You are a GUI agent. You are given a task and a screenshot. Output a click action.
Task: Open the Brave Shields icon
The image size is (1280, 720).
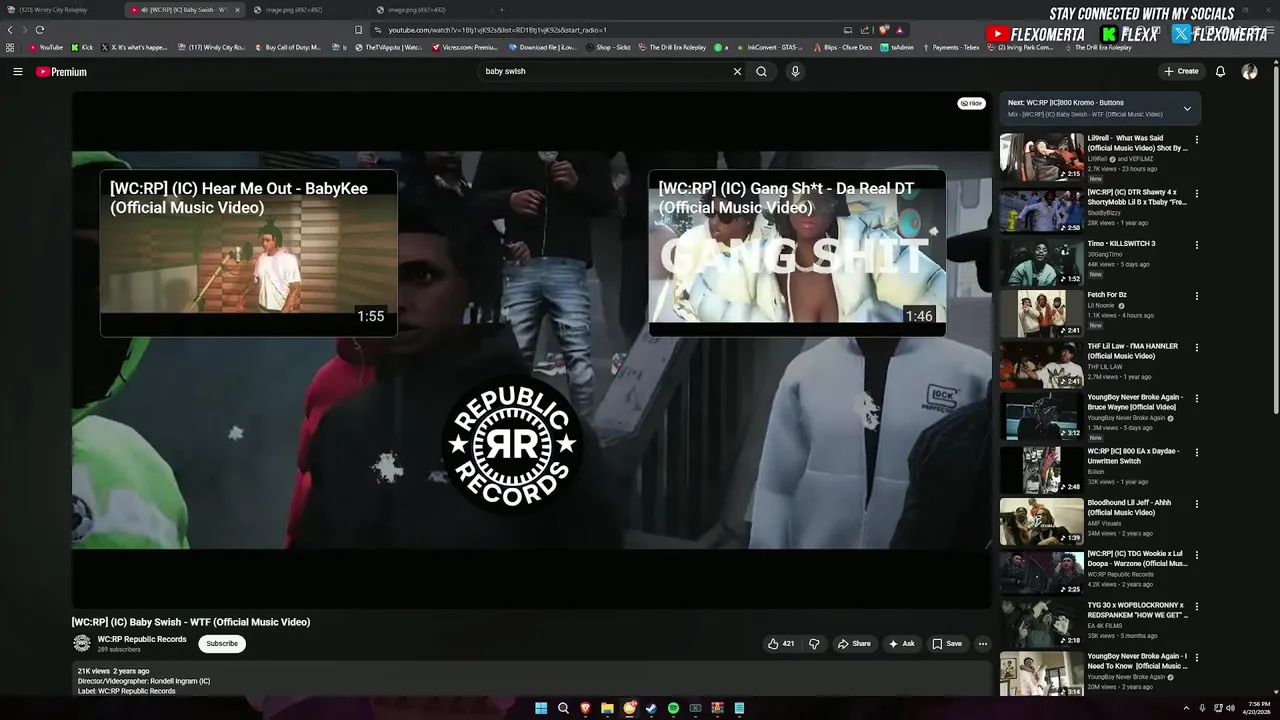coord(883,30)
